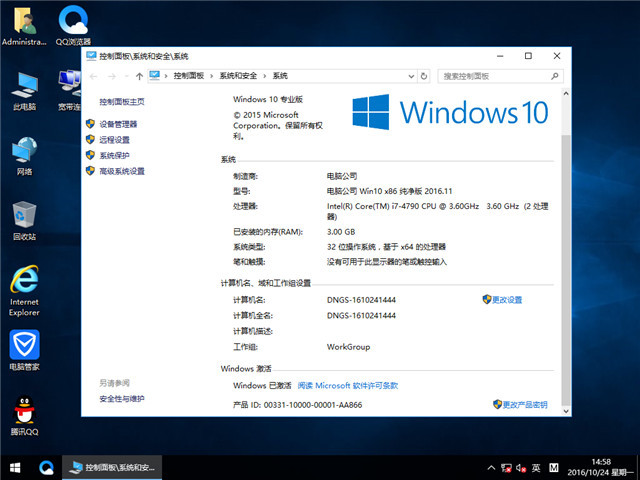Open 高级系统设置 advanced system settings
The height and width of the screenshot is (480, 640).
pyautogui.click(x=122, y=171)
